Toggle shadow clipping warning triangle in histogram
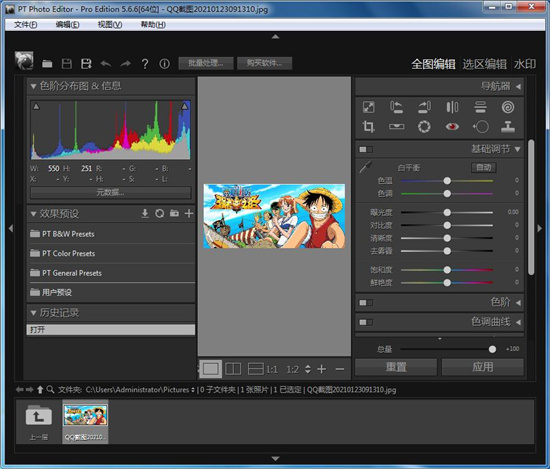550x469 pixels. (x=36, y=106)
